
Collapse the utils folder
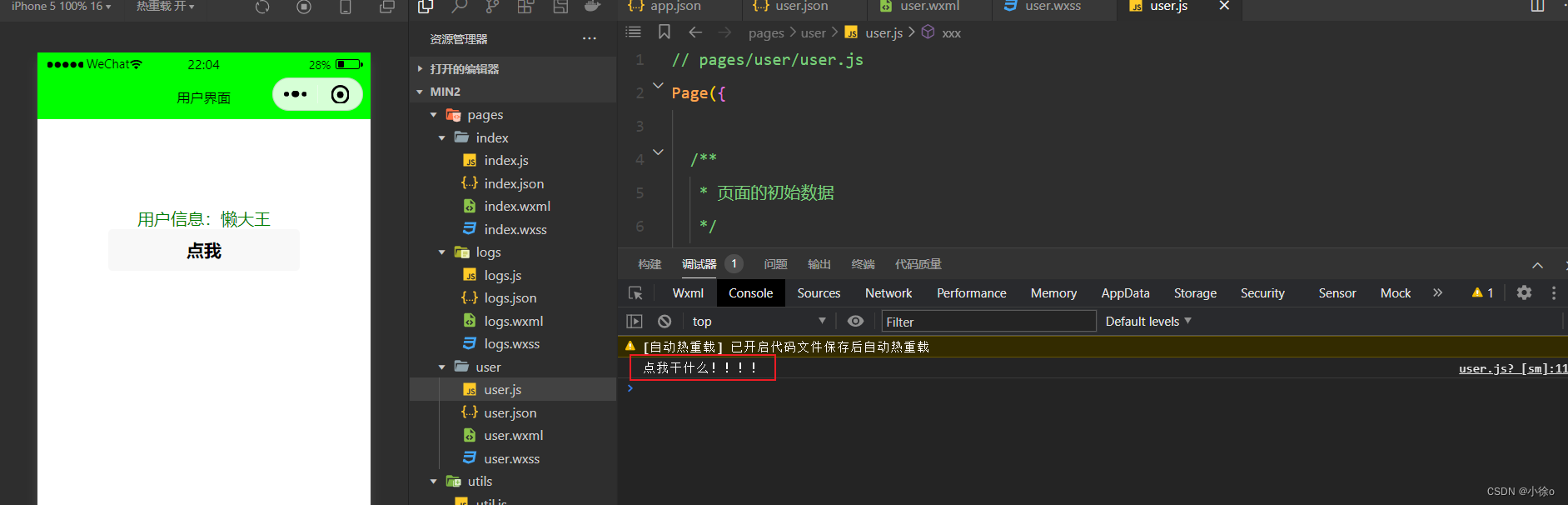(513, 482)
